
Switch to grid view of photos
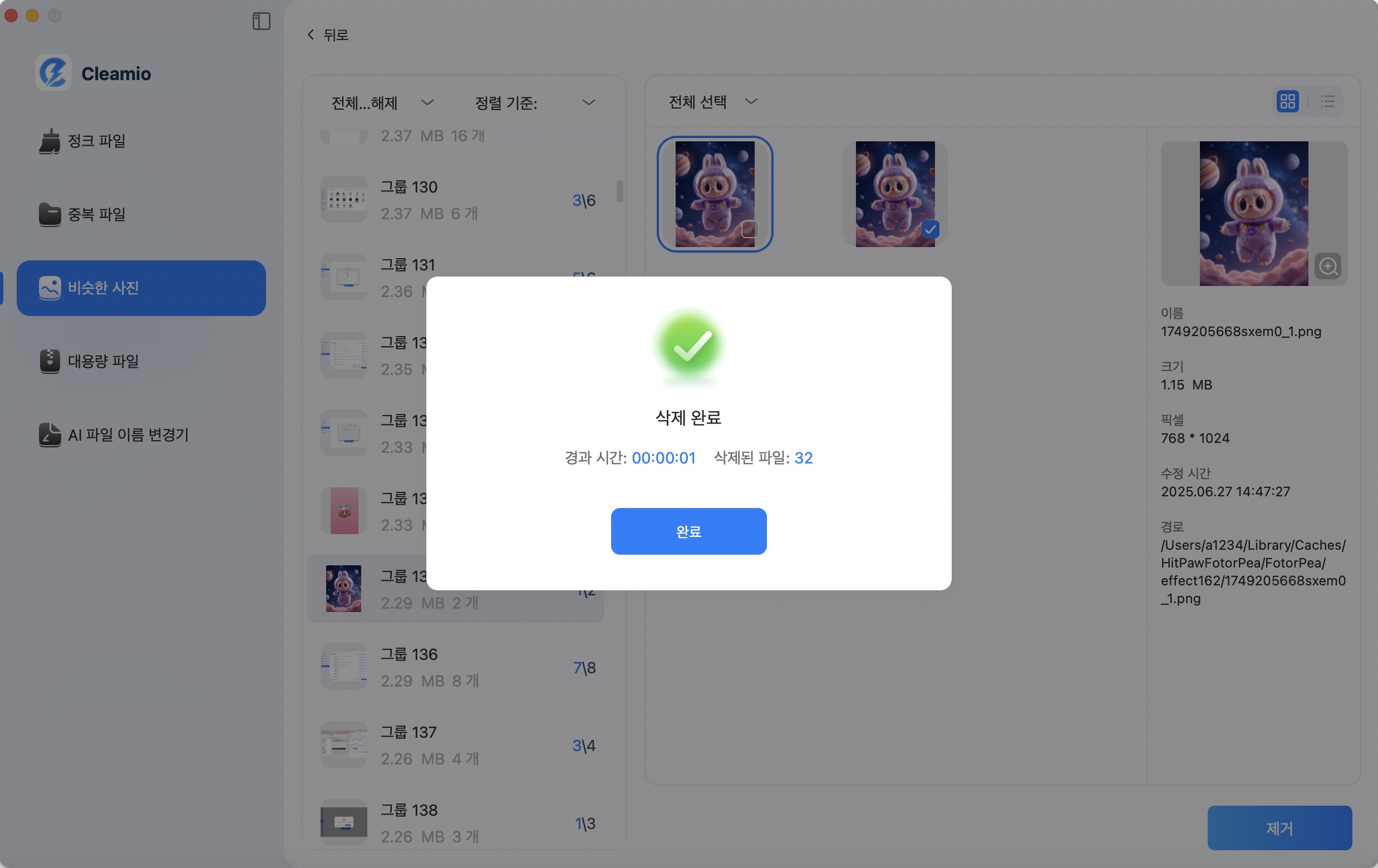(x=1288, y=101)
